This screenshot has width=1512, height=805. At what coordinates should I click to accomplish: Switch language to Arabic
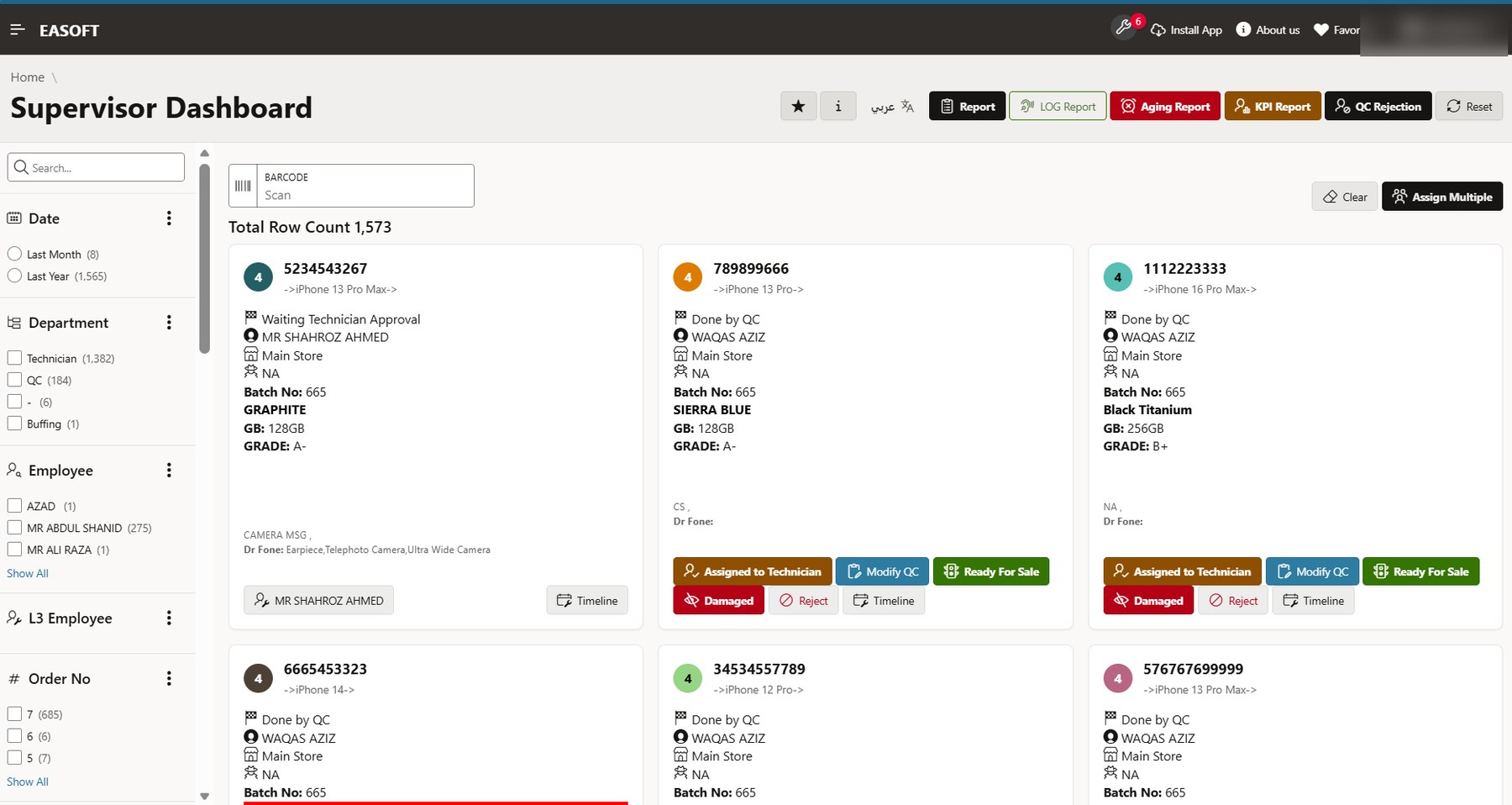892,106
